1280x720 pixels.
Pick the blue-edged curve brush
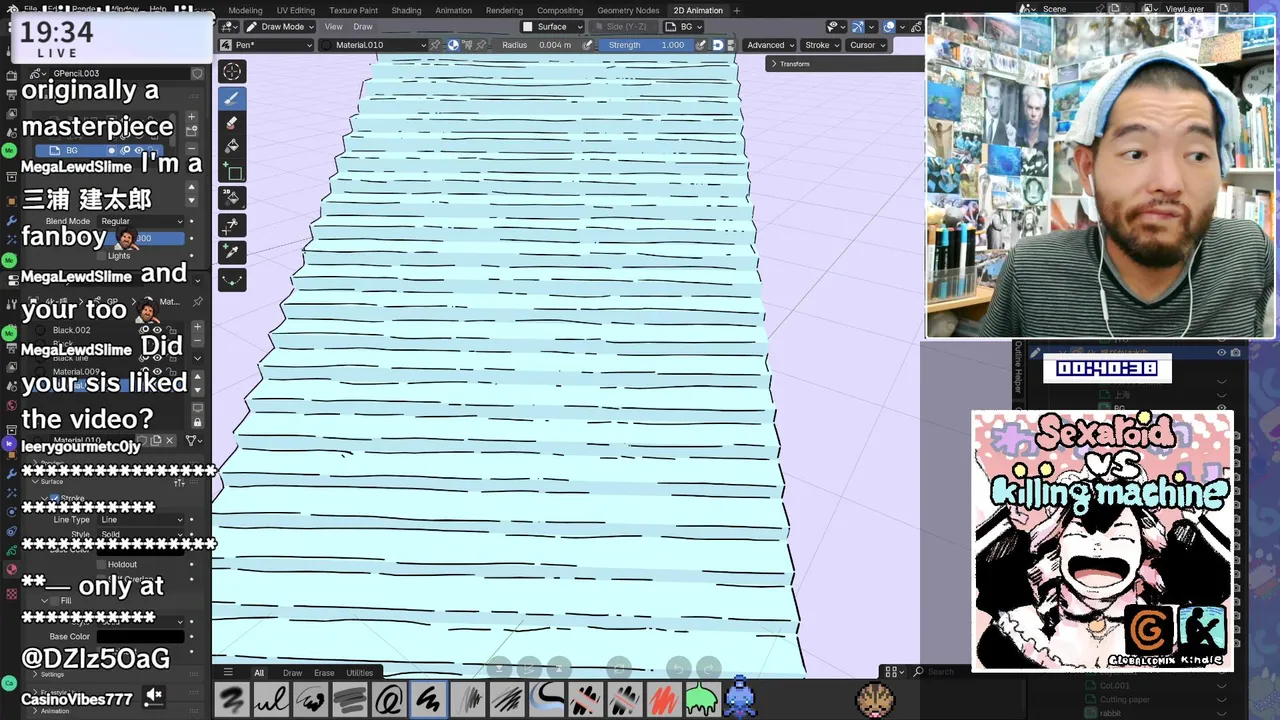547,699
